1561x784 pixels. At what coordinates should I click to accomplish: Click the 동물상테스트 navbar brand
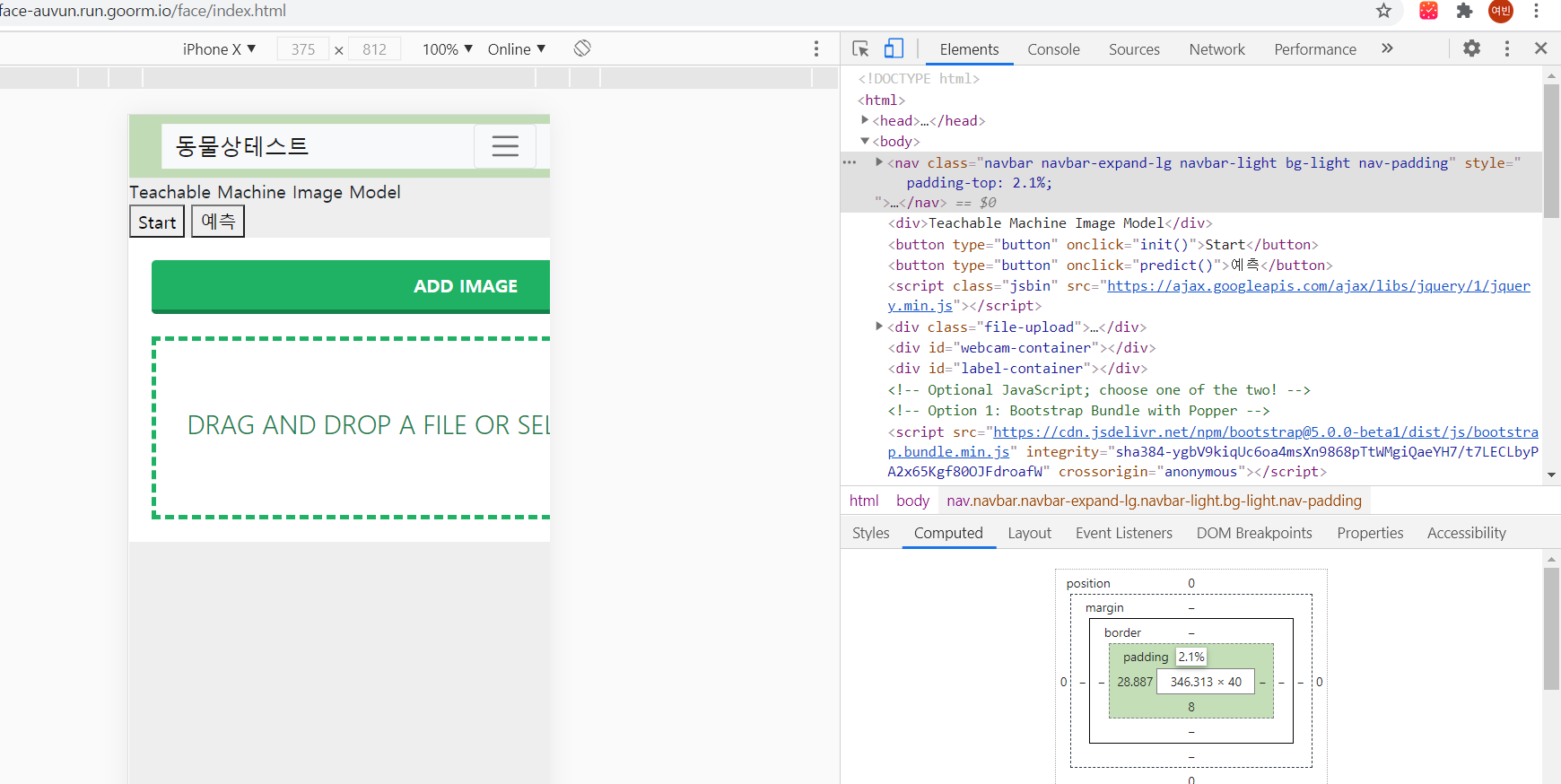242,146
